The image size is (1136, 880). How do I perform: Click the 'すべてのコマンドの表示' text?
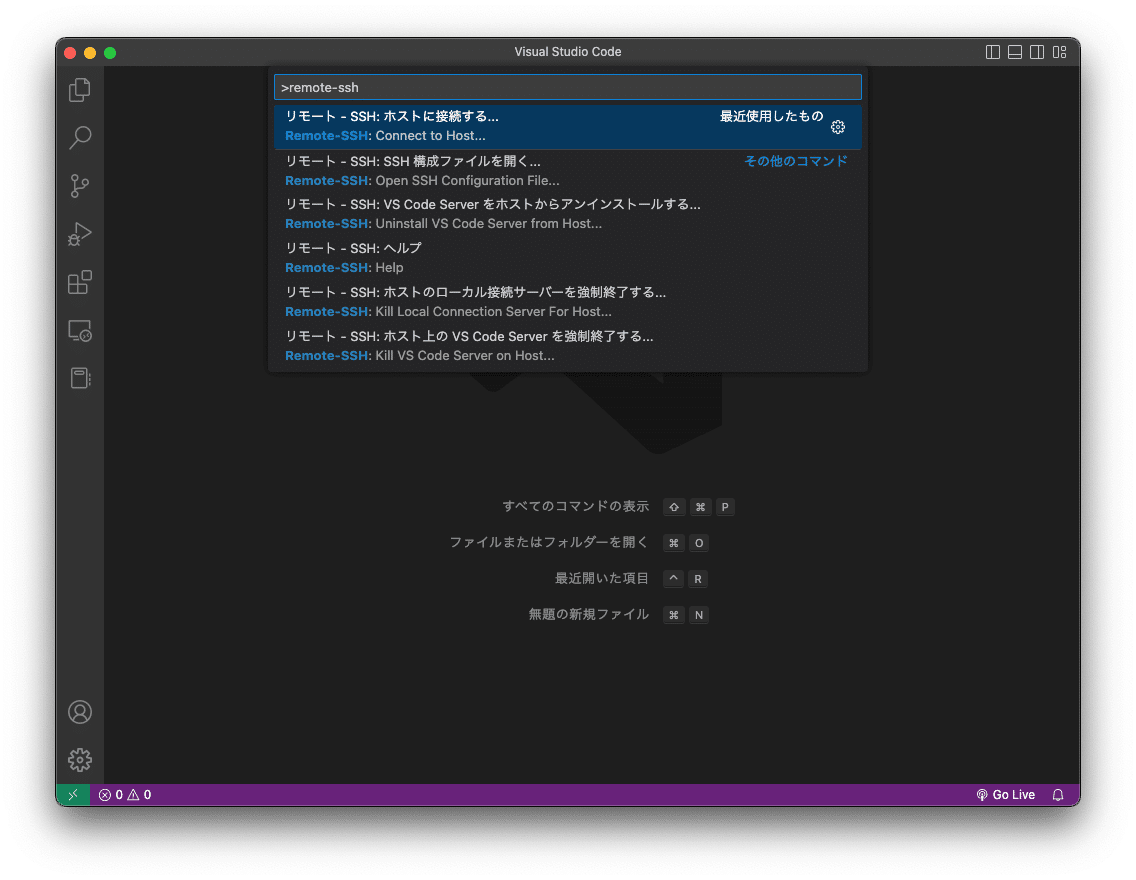pyautogui.click(x=576, y=506)
